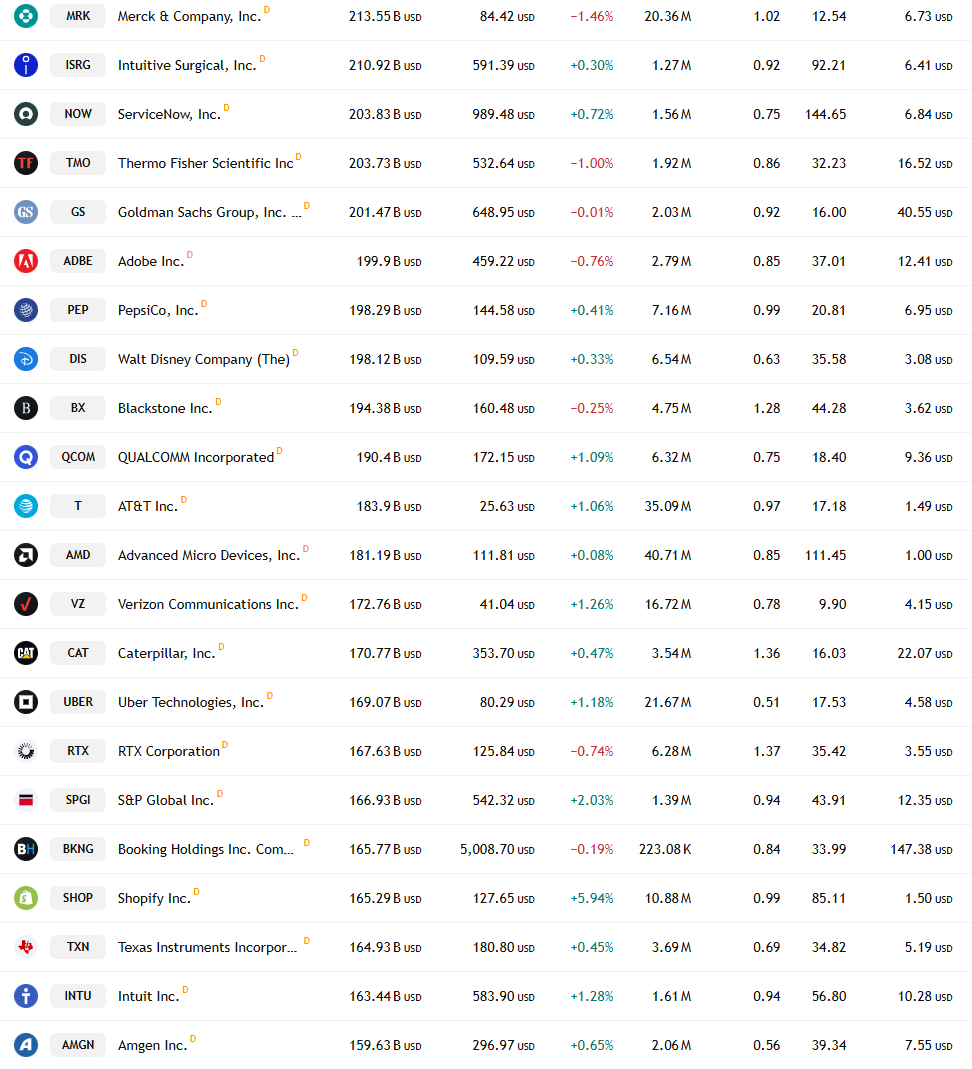Click P/E value 144.65

[x=825, y=115]
